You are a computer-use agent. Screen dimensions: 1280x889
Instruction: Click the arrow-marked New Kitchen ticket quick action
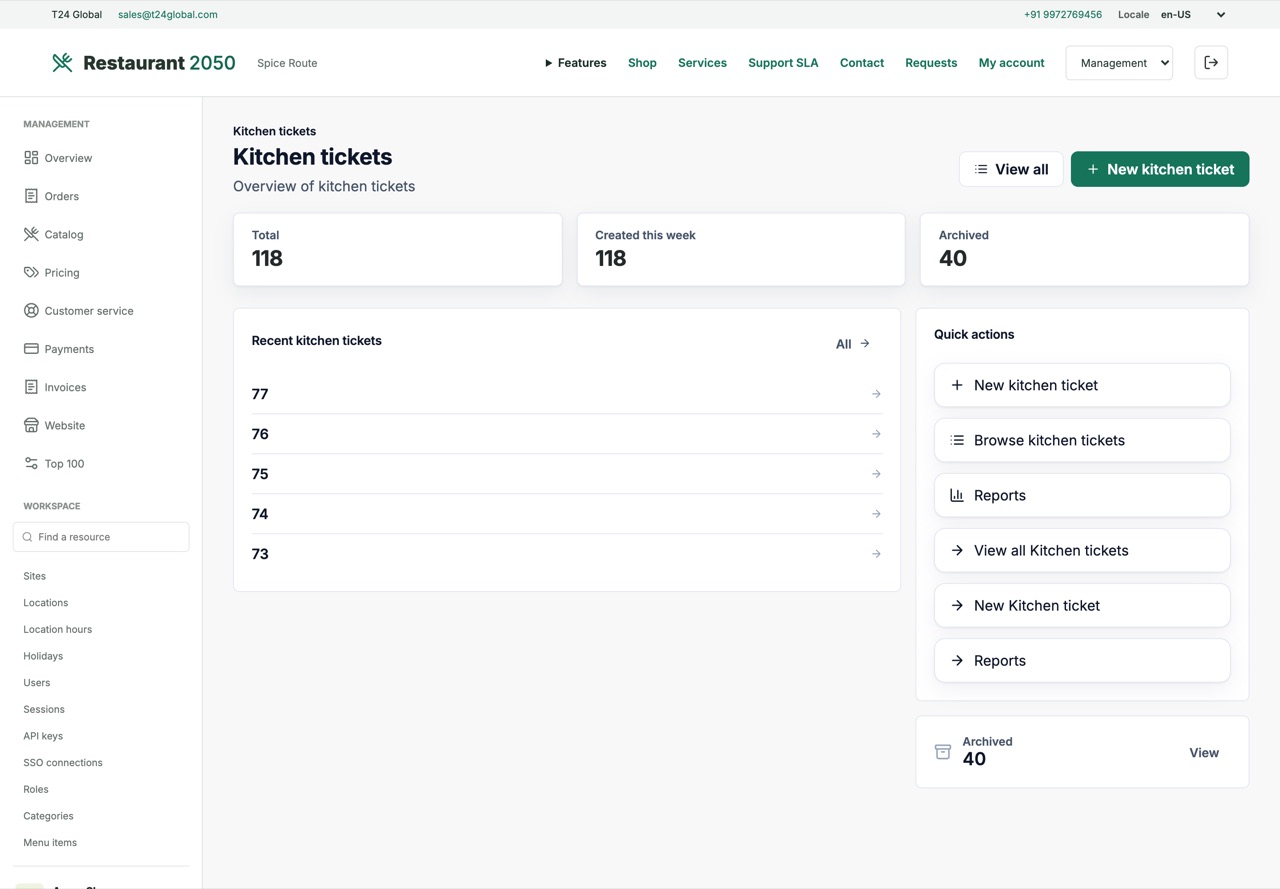[1082, 605]
